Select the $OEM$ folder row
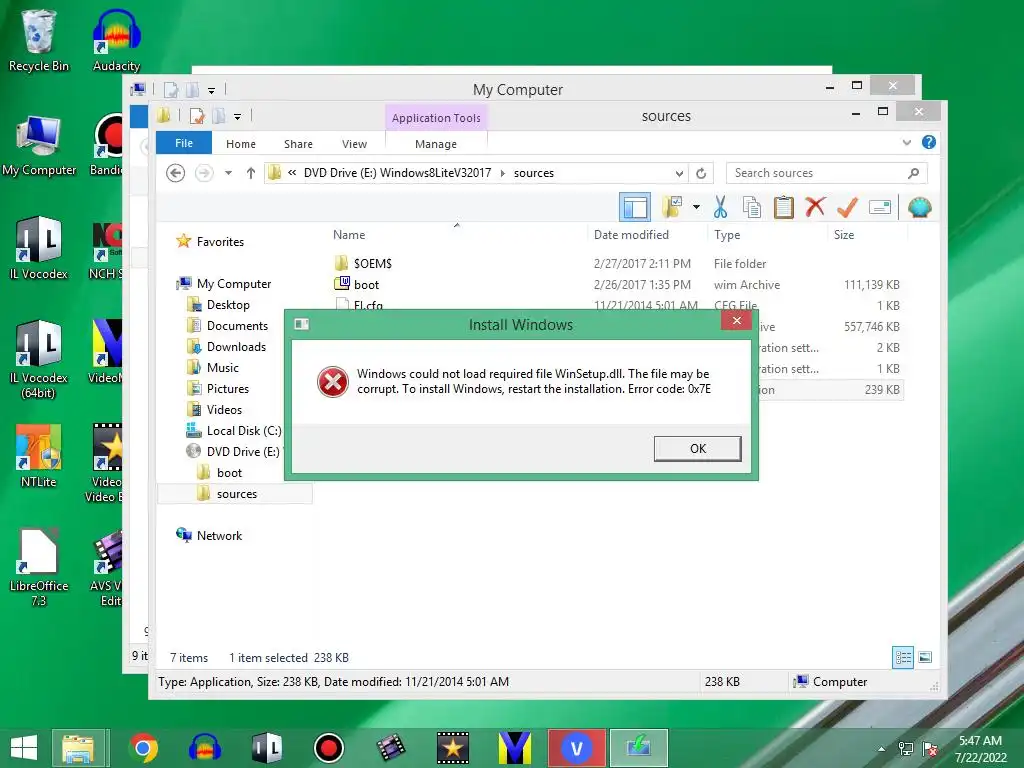The width and height of the screenshot is (1024, 768). (x=617, y=264)
